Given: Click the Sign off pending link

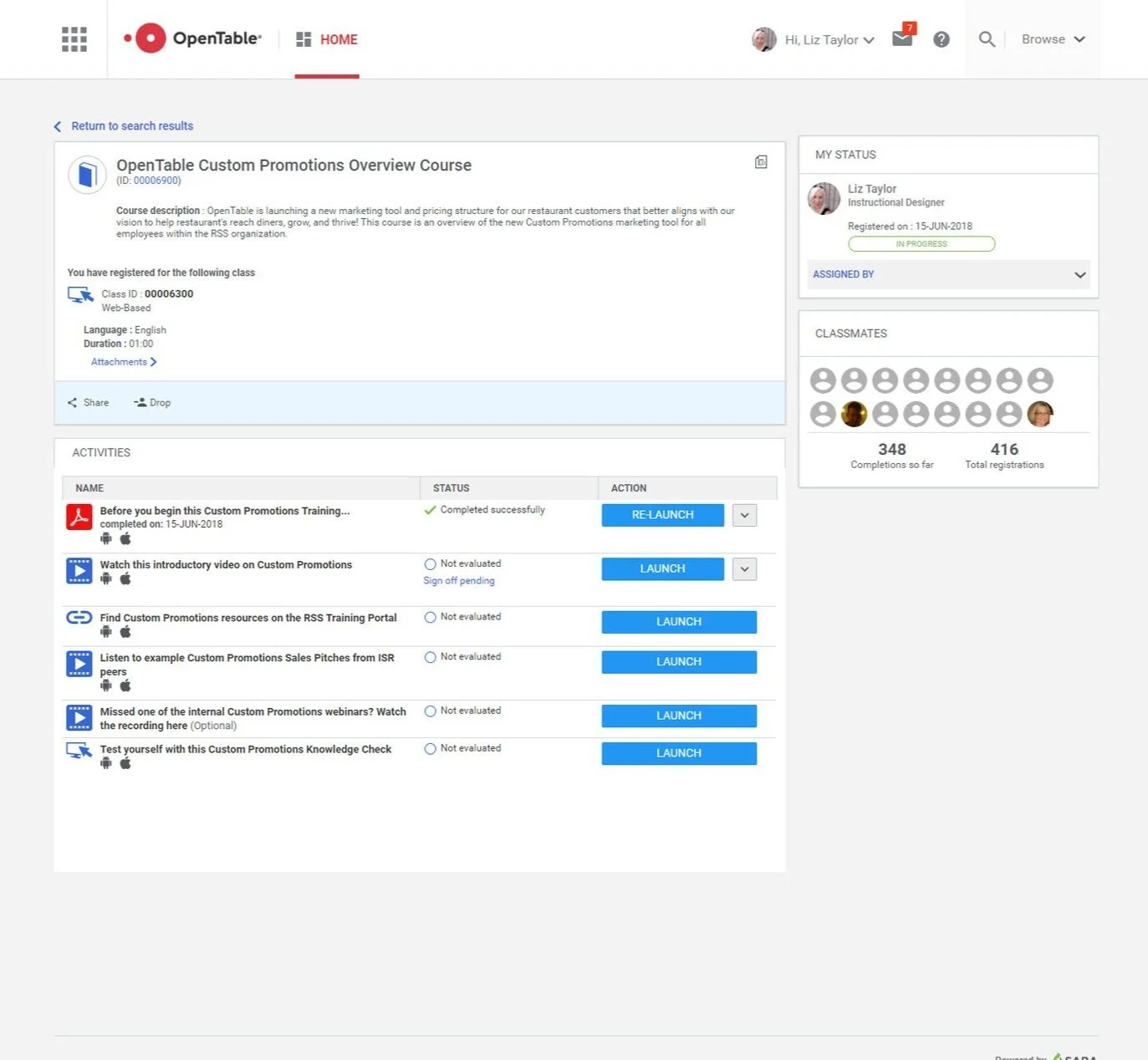Looking at the screenshot, I should [459, 581].
